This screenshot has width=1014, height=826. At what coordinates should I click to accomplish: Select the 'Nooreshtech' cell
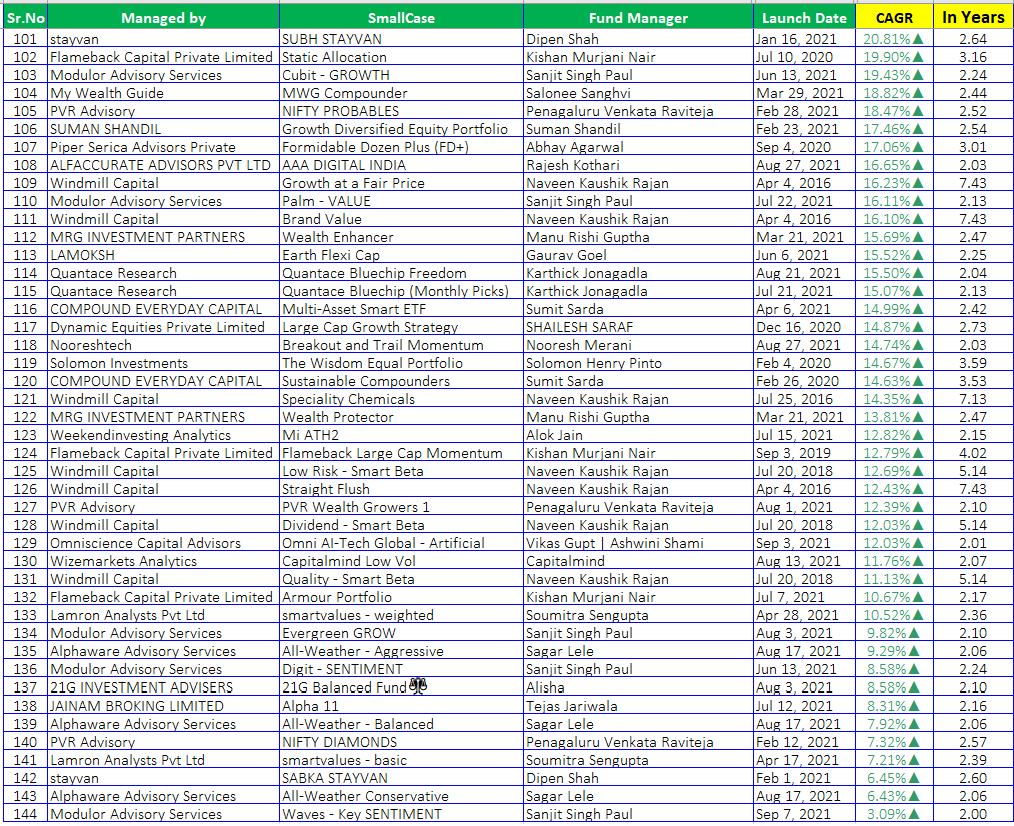coord(164,345)
